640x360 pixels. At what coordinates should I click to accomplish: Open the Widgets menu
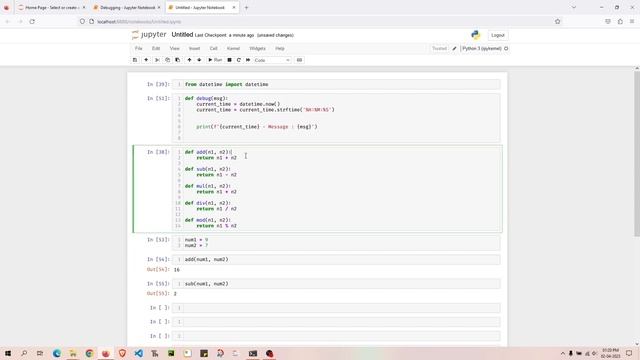pyautogui.click(x=257, y=48)
